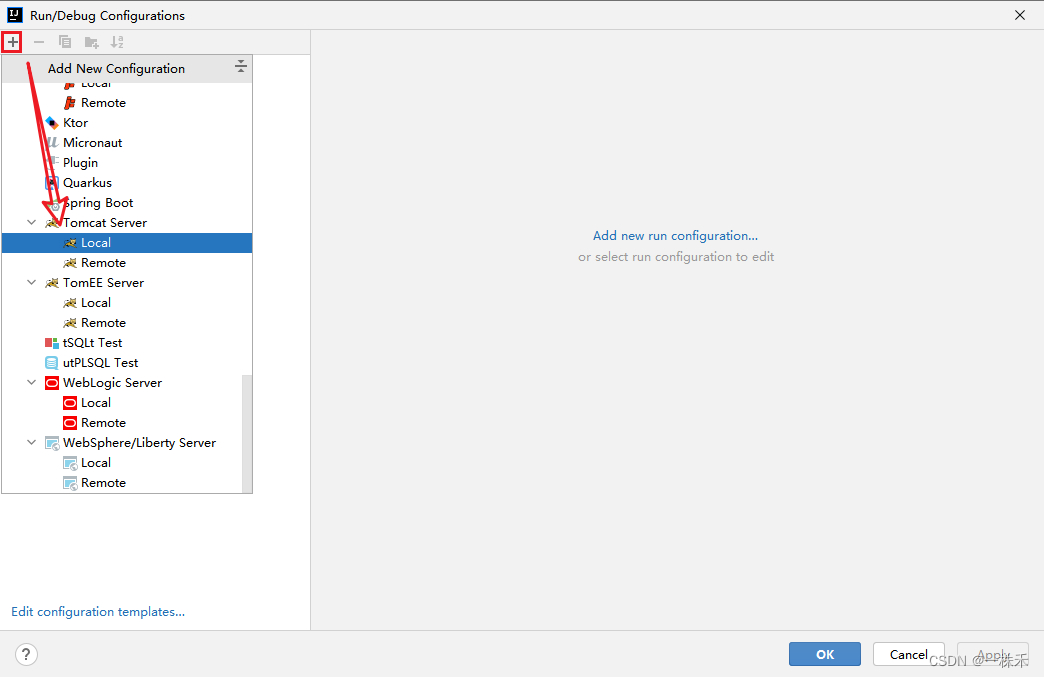Viewport: 1044px width, 677px height.
Task: Click the WebLogic Server red icon
Action: click(52, 383)
